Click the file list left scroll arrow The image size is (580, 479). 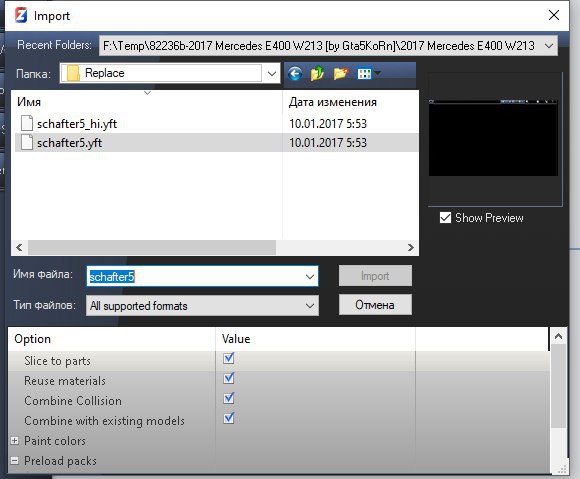(19, 247)
